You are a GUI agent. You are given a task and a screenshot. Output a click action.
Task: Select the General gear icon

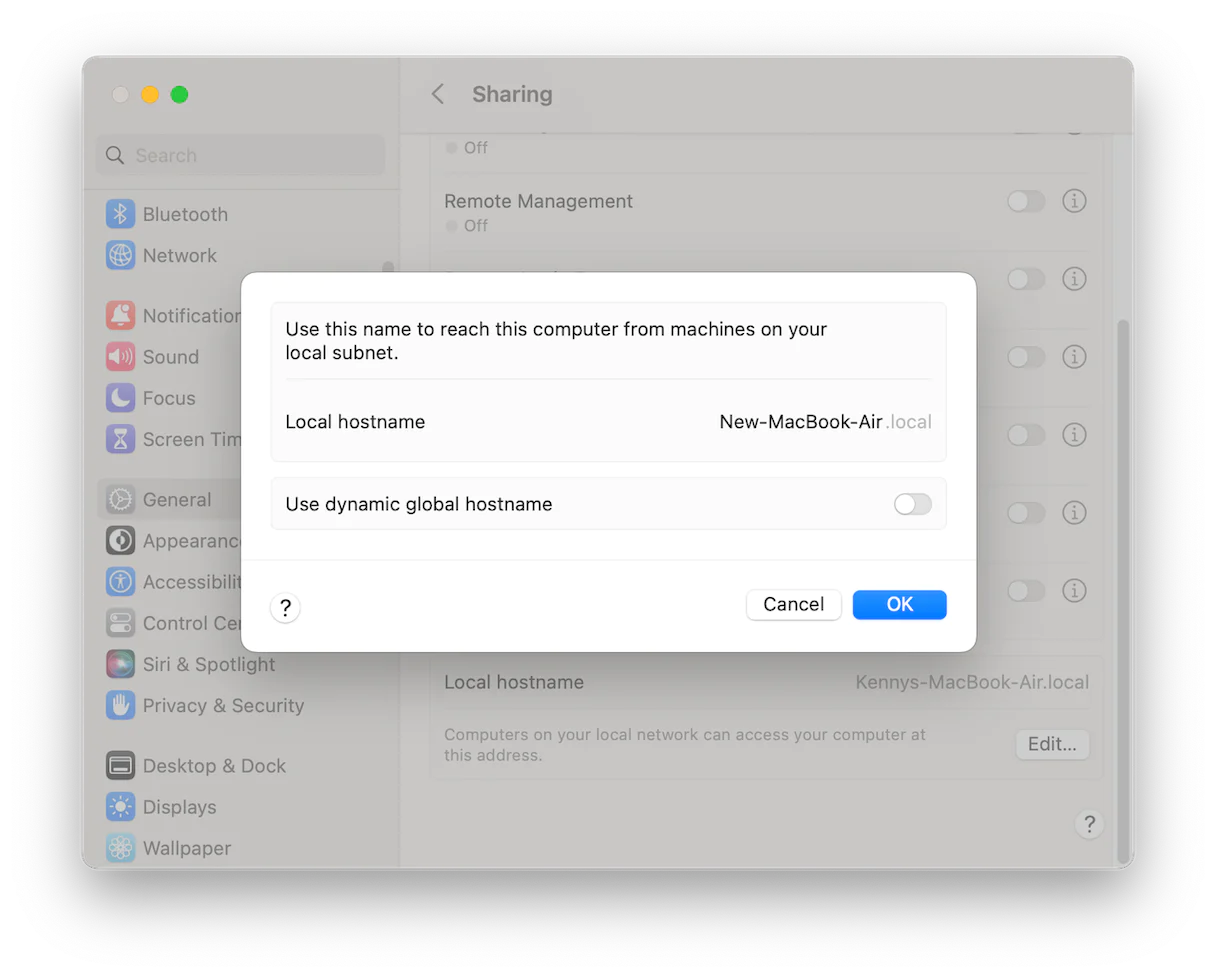tap(120, 500)
